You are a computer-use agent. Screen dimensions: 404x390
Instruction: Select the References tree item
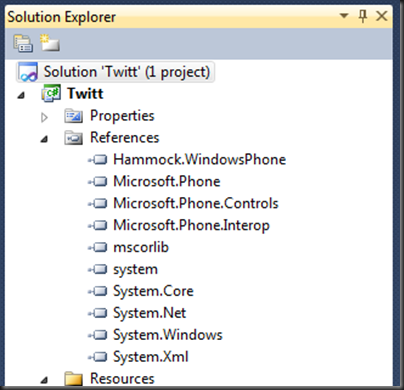pos(125,138)
